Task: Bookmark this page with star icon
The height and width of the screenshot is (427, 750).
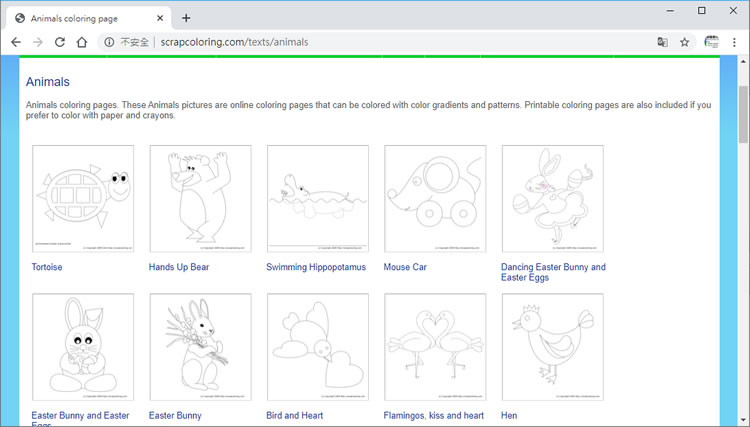Action: (x=685, y=42)
